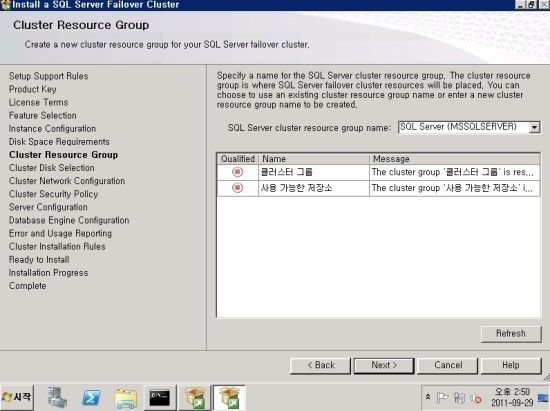
Task: Click the Cluster Network Configuration step
Action: pyautogui.click(x=67, y=181)
